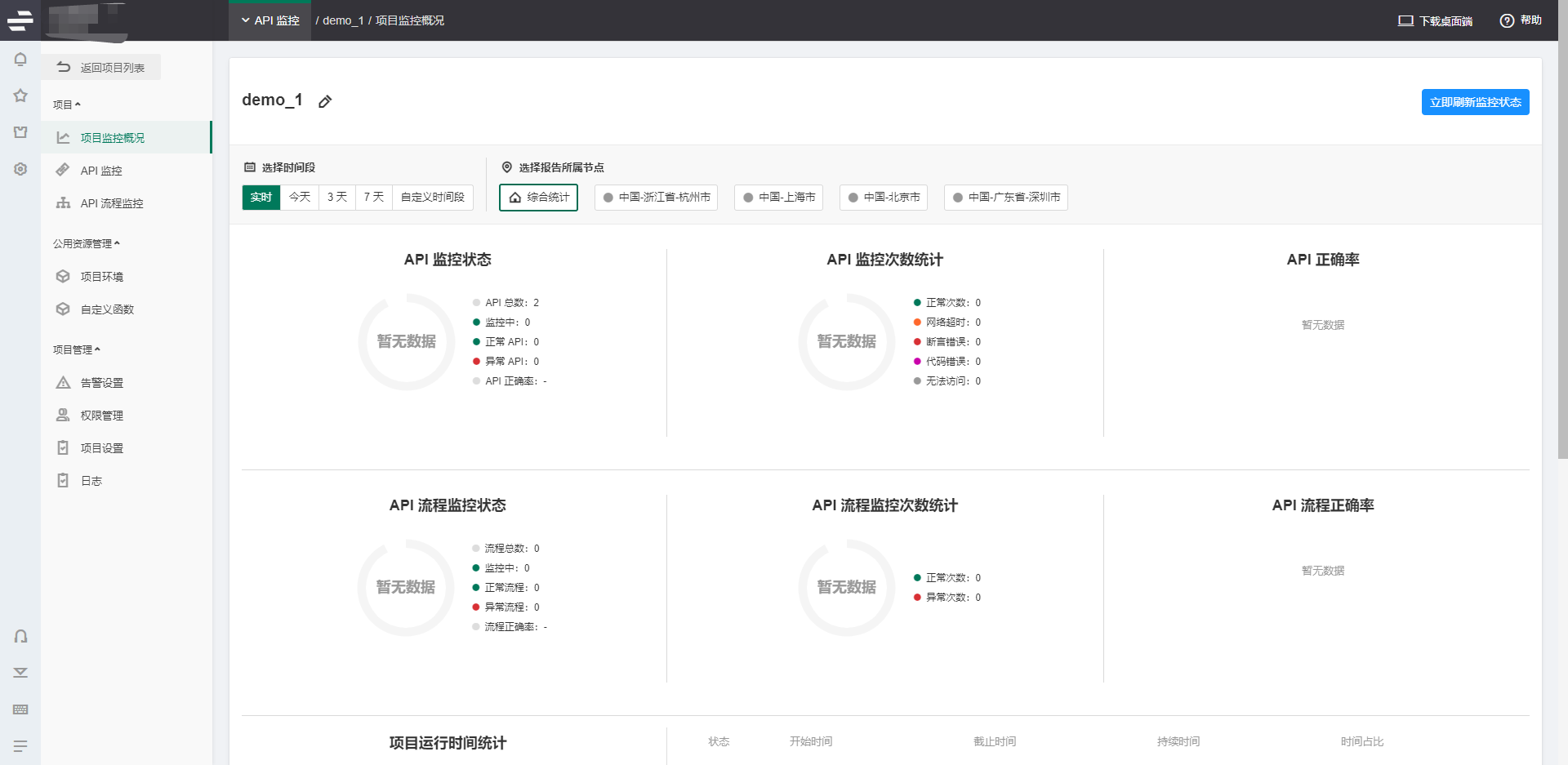Click the API 监控次数统计 donut chart
The width and height of the screenshot is (1568, 765).
click(847, 341)
